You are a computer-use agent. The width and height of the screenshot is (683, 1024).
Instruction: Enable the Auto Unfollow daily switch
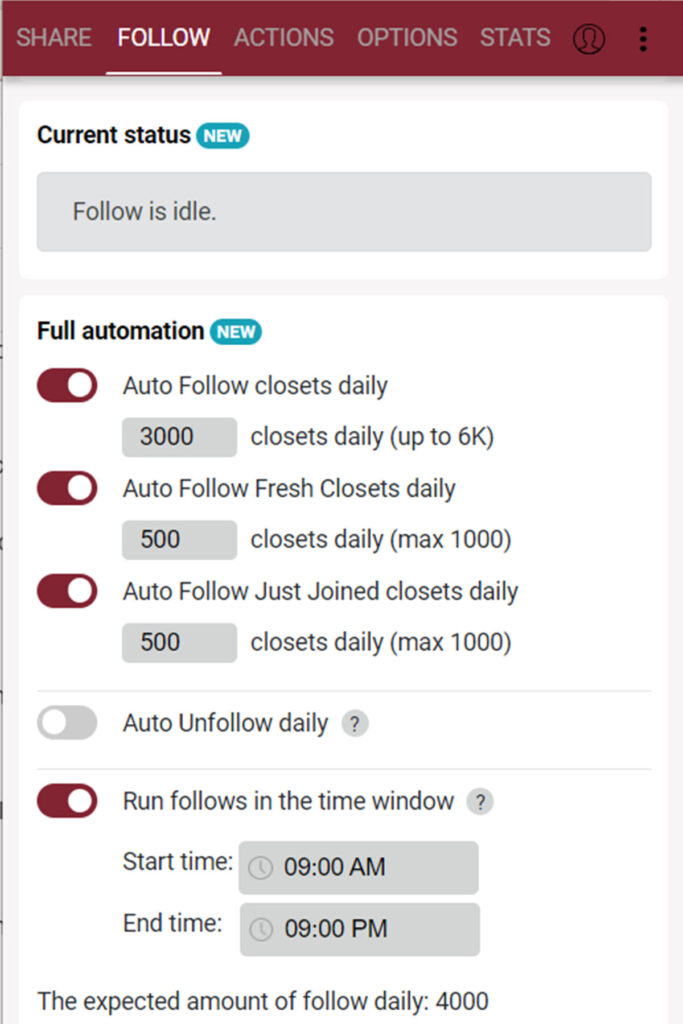point(67,723)
